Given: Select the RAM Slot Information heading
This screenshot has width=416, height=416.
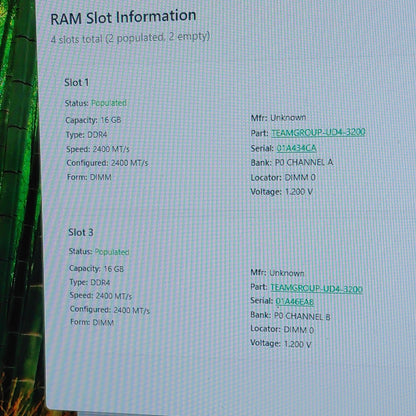Looking at the screenshot, I should [123, 17].
